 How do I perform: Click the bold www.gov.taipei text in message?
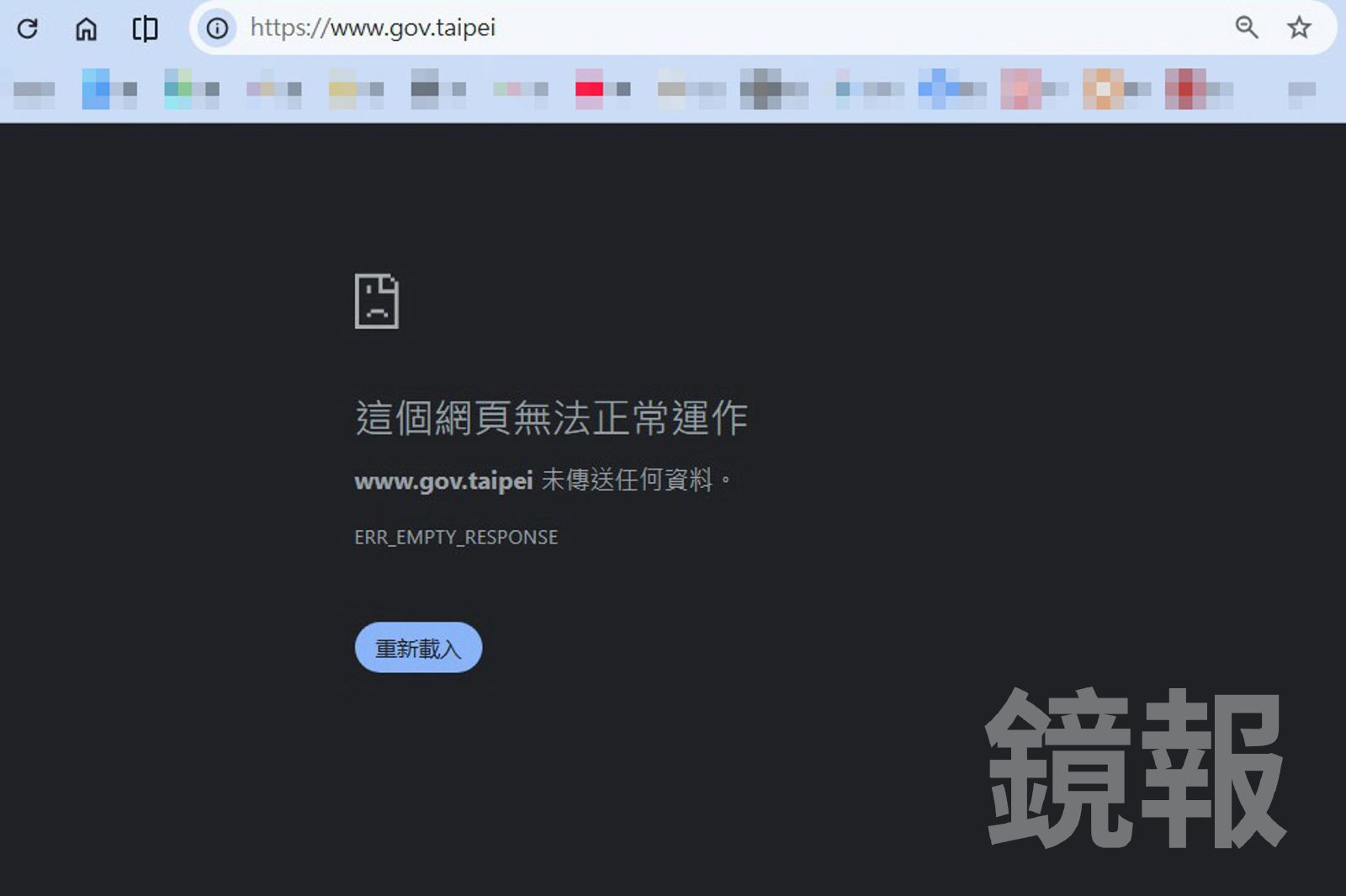click(x=443, y=481)
